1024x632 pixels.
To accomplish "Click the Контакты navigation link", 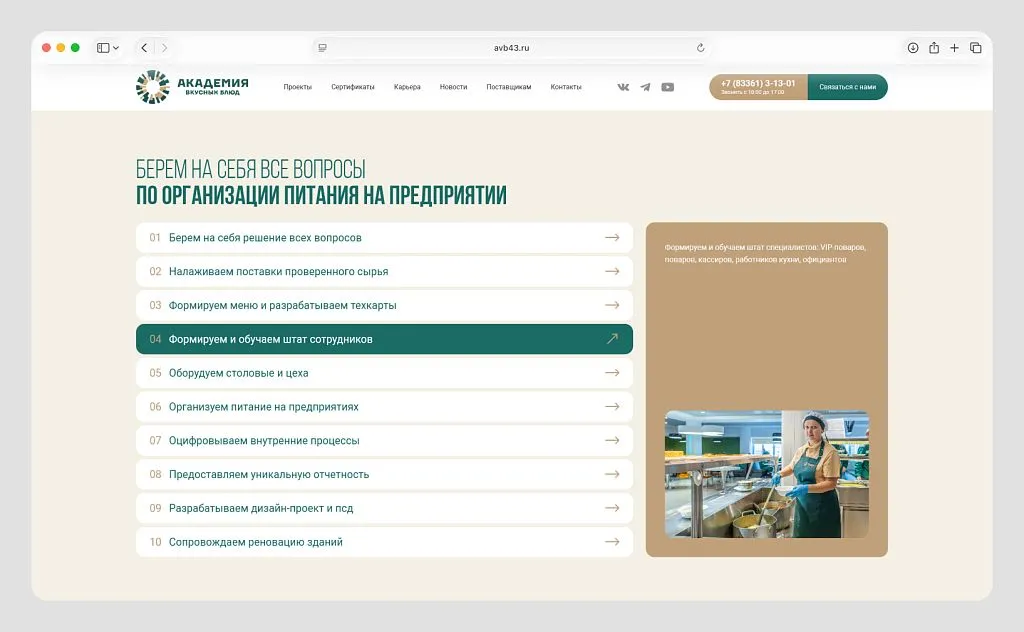I will coord(567,87).
